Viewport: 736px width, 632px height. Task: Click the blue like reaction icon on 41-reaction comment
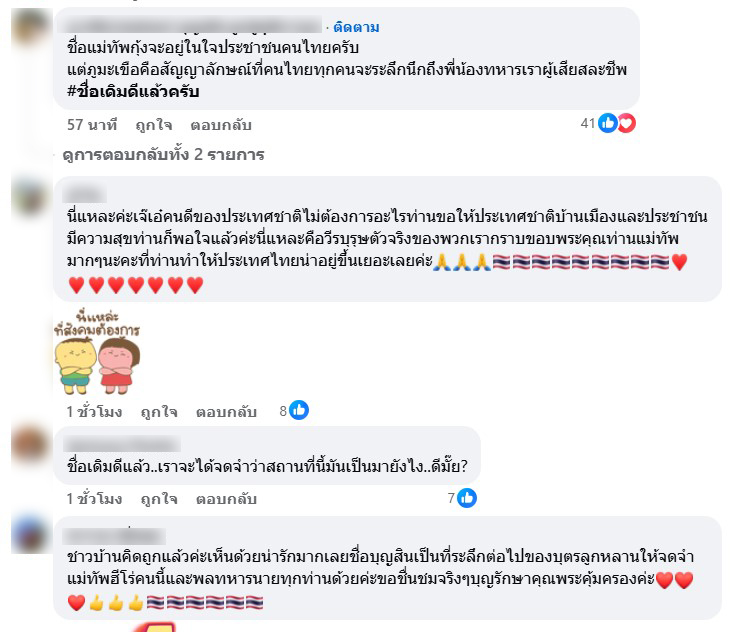tap(607, 123)
